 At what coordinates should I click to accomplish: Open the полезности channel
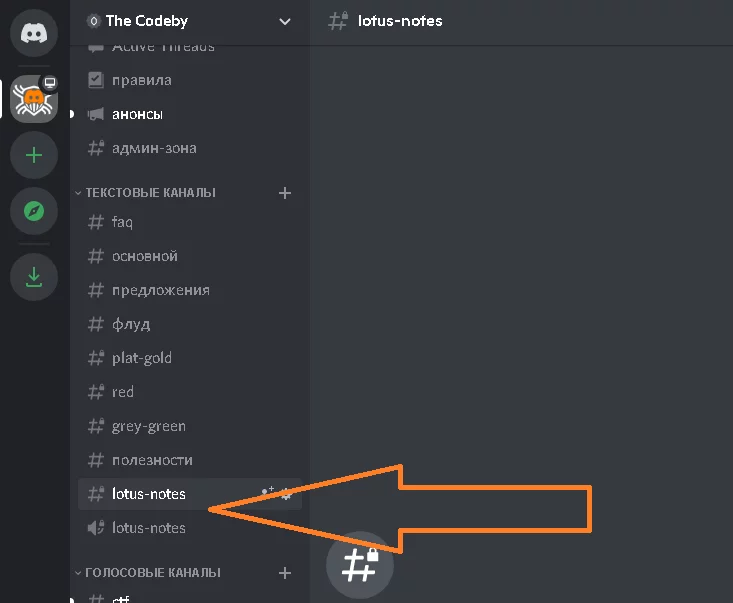(x=152, y=460)
